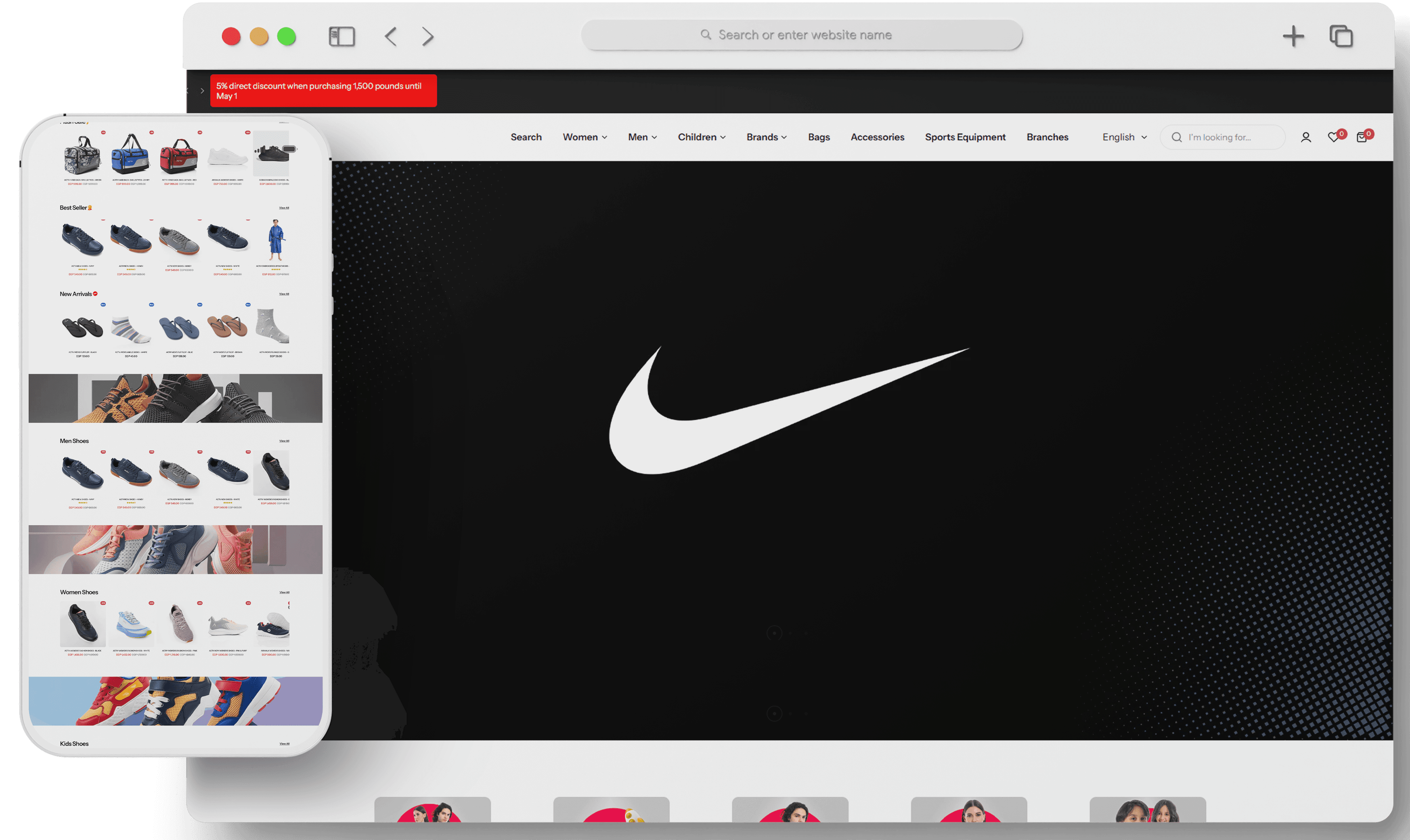
Task: Click the browser address bar
Action: (x=801, y=35)
